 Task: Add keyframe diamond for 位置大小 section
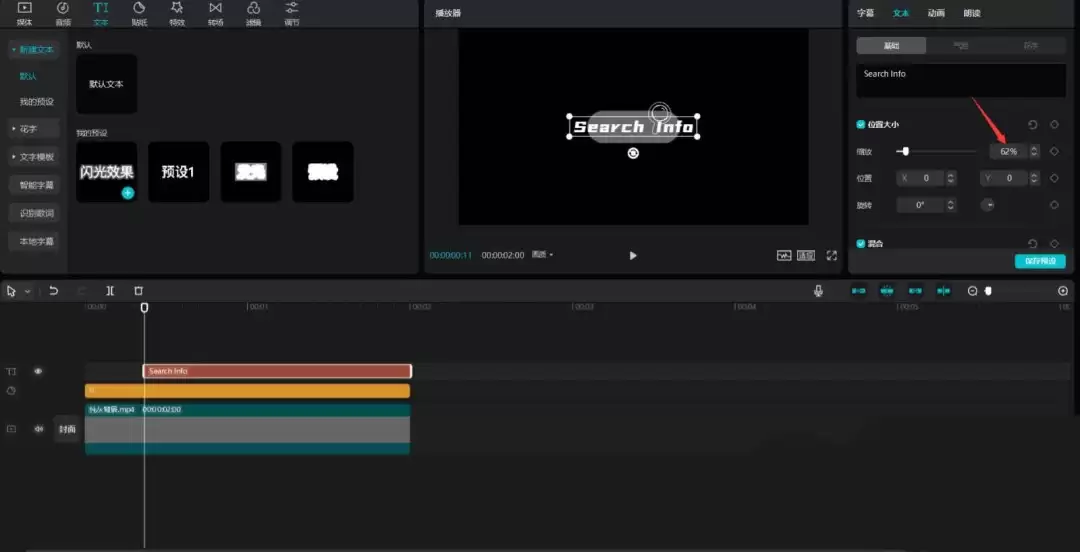pos(1054,125)
